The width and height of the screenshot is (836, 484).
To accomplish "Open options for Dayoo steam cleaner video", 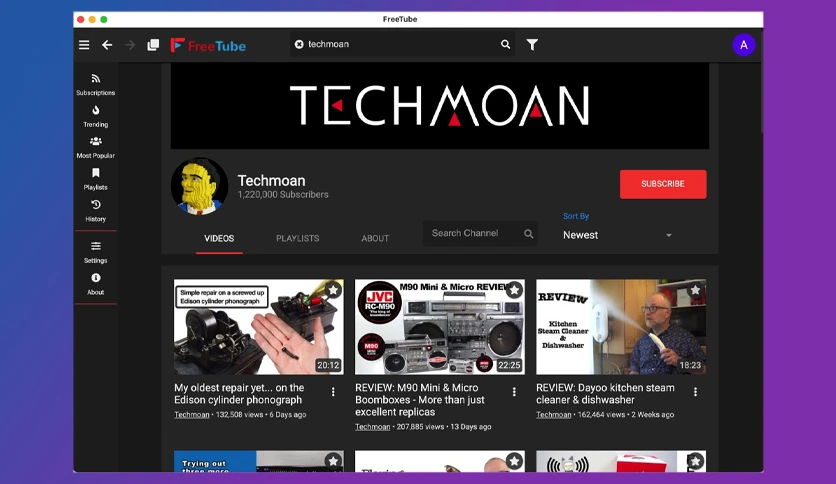I will (695, 392).
